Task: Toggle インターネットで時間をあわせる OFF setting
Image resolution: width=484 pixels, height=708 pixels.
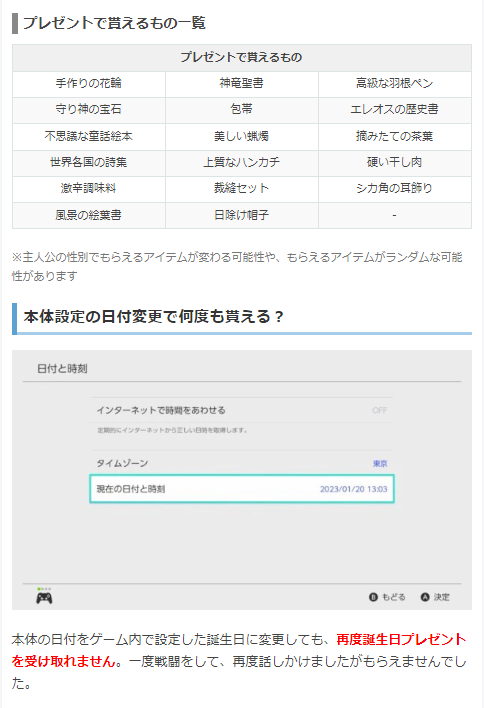Action: (242, 410)
